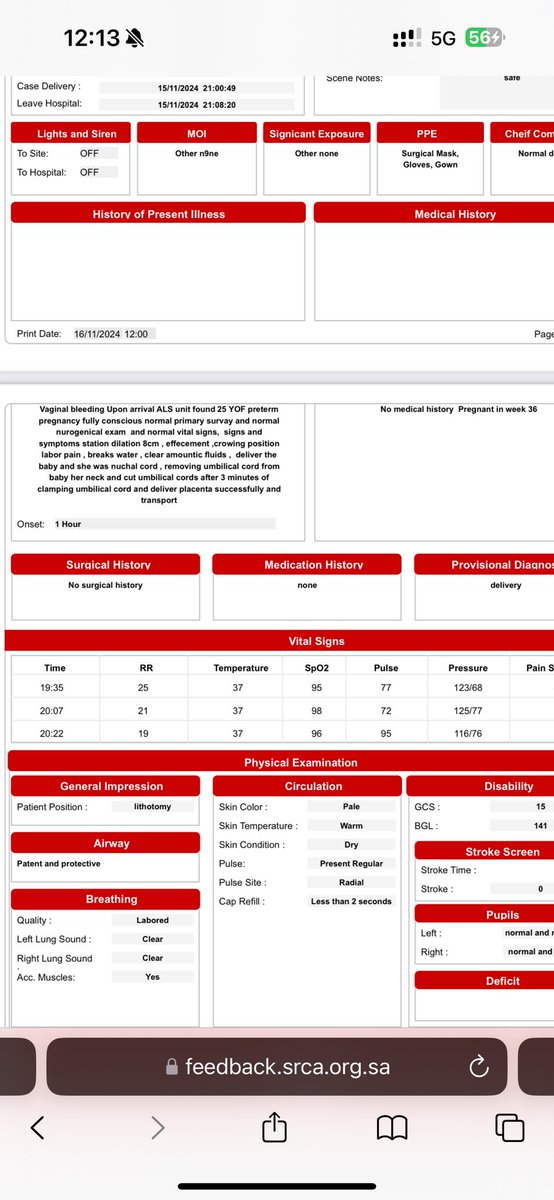Screen dimensions: 554x1200
Task: Open the bookmarks book icon
Action: [x=392, y=1128]
